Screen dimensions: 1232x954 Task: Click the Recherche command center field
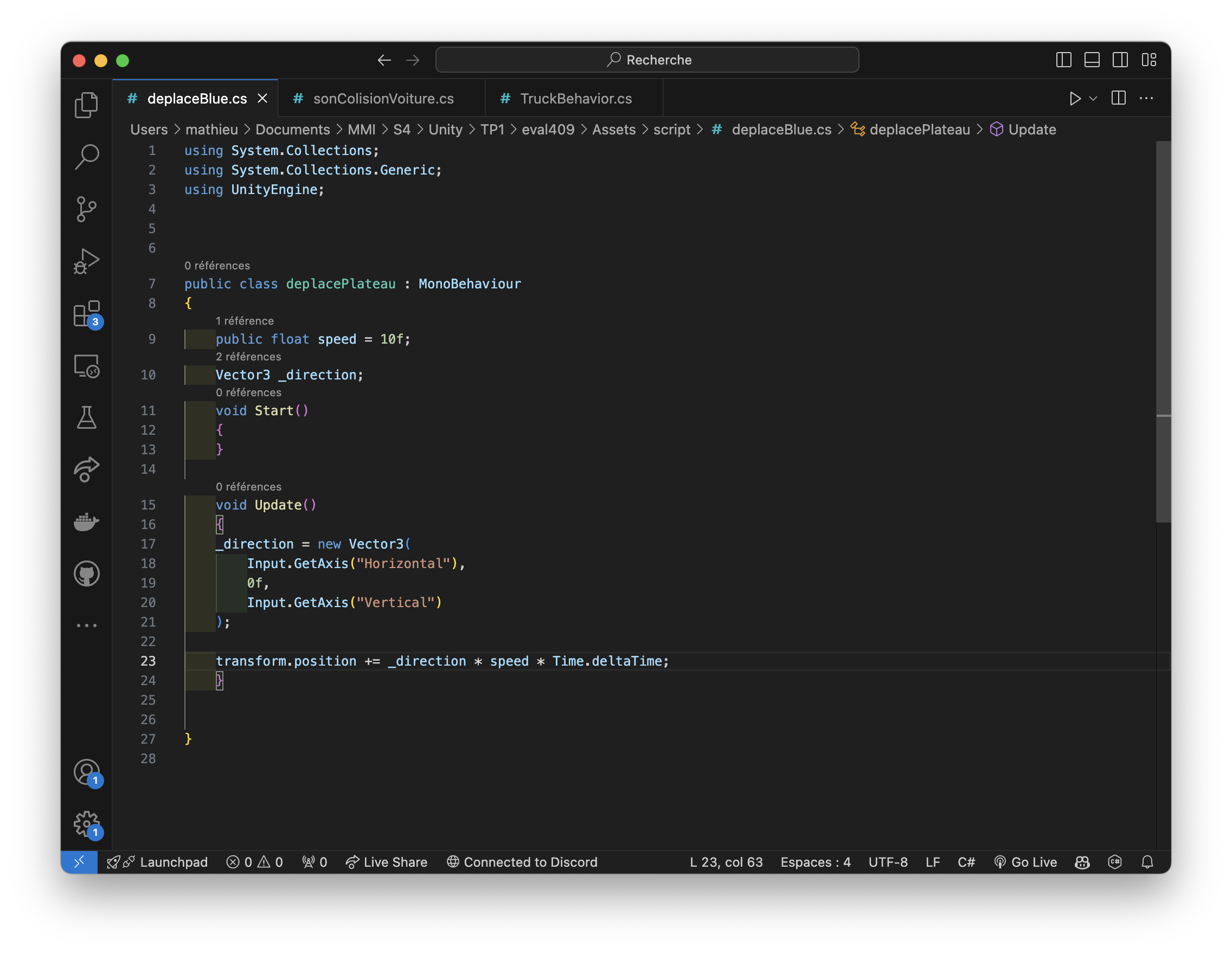click(647, 60)
